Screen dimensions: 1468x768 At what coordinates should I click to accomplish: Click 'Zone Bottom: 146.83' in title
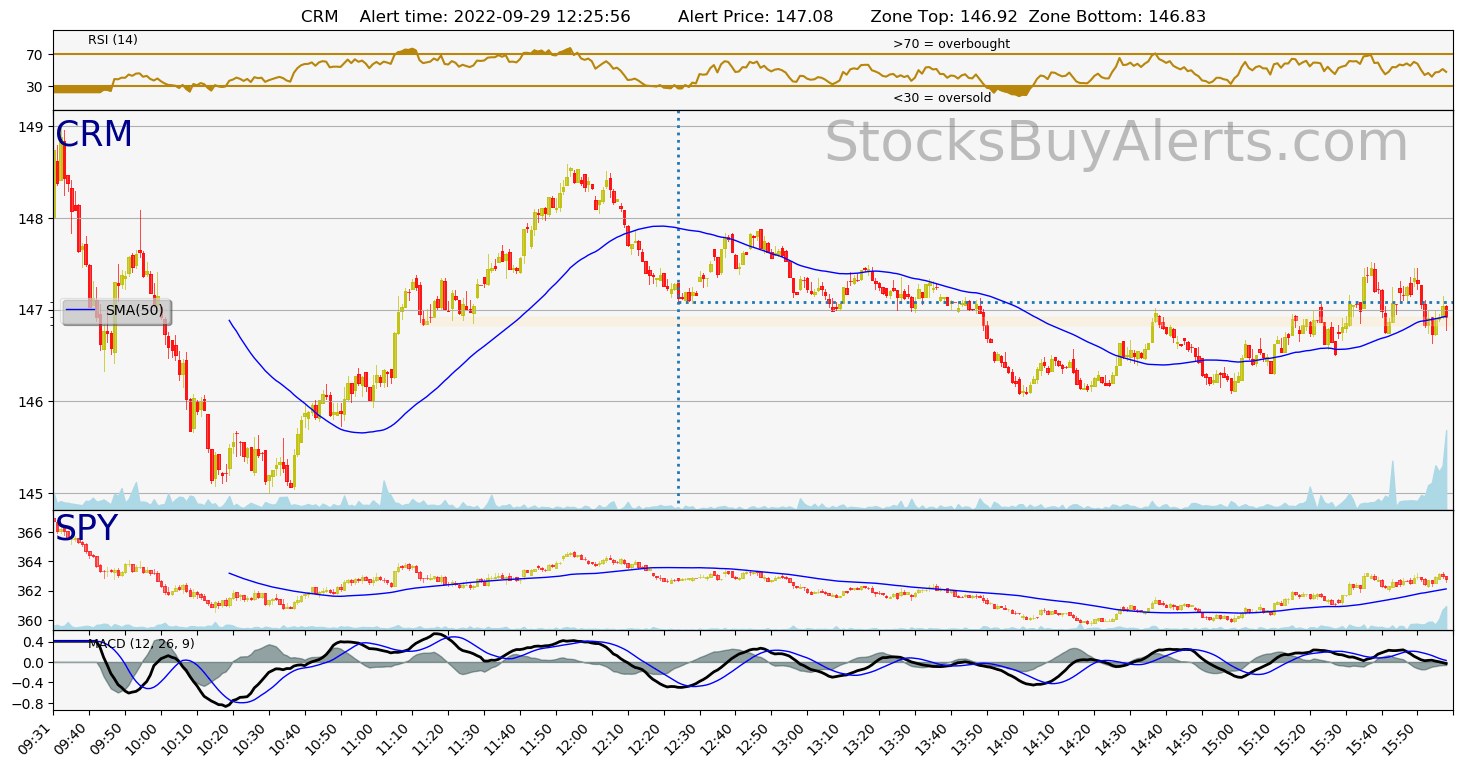(x=1117, y=16)
